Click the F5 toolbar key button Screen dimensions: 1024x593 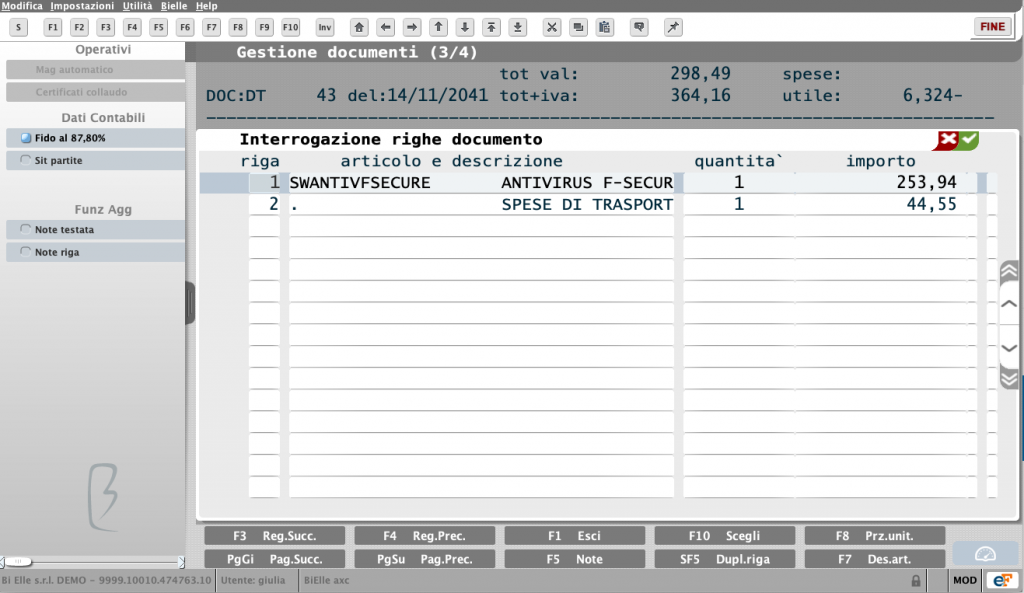click(159, 27)
